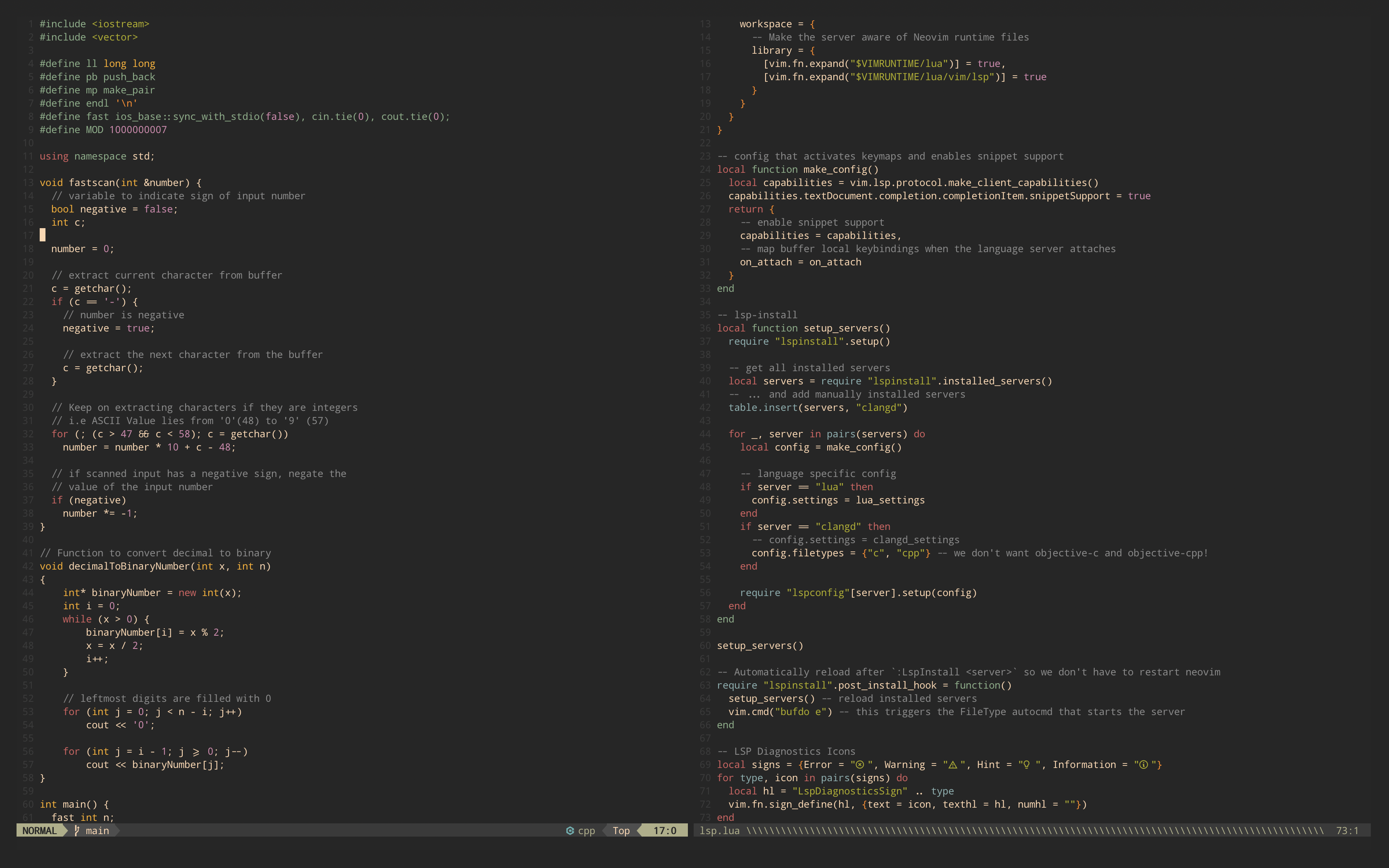This screenshot has height=868, width=1389.
Task: Click the Top scroll position indicator
Action: [x=621, y=831]
